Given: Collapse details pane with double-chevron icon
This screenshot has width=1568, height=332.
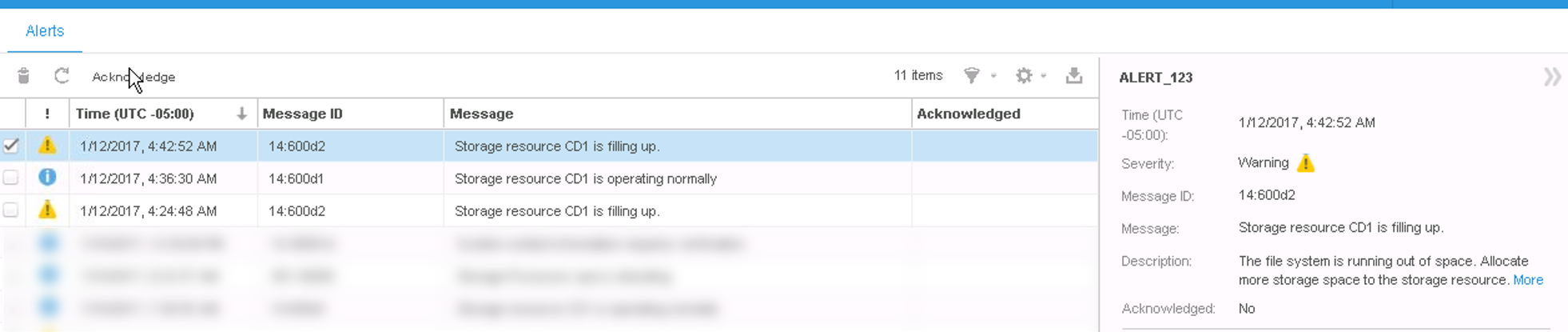Looking at the screenshot, I should pos(1551,77).
